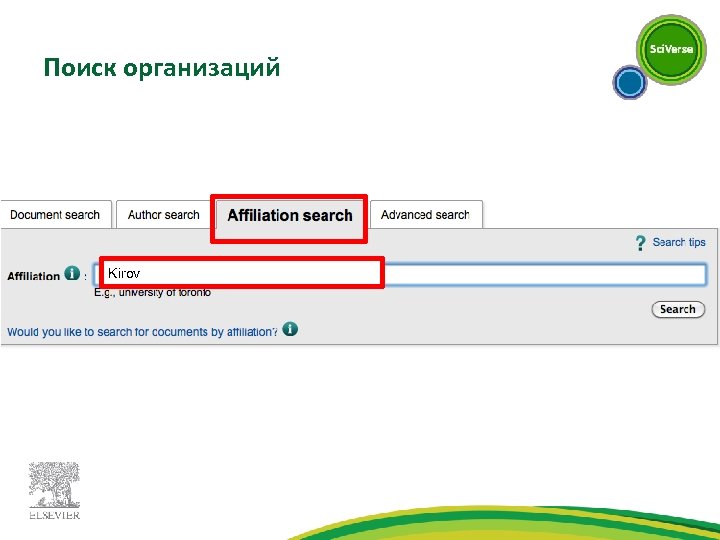Click the SciVerse logo badge
Screen dimensions: 720x540
coord(671,50)
